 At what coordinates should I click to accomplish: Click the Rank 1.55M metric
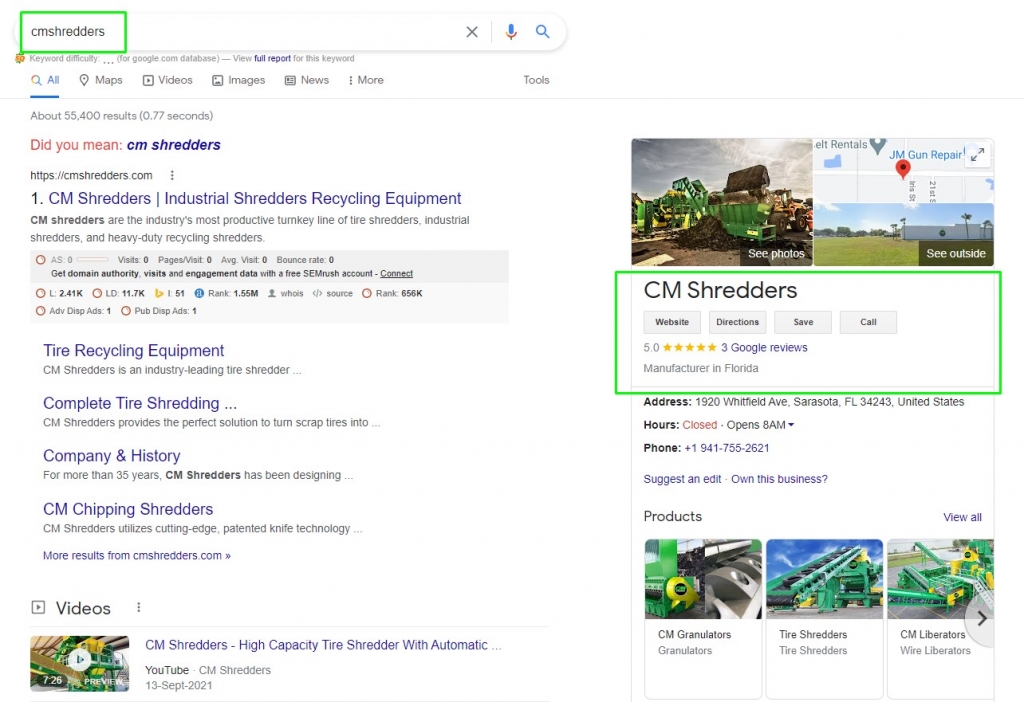(x=226, y=293)
